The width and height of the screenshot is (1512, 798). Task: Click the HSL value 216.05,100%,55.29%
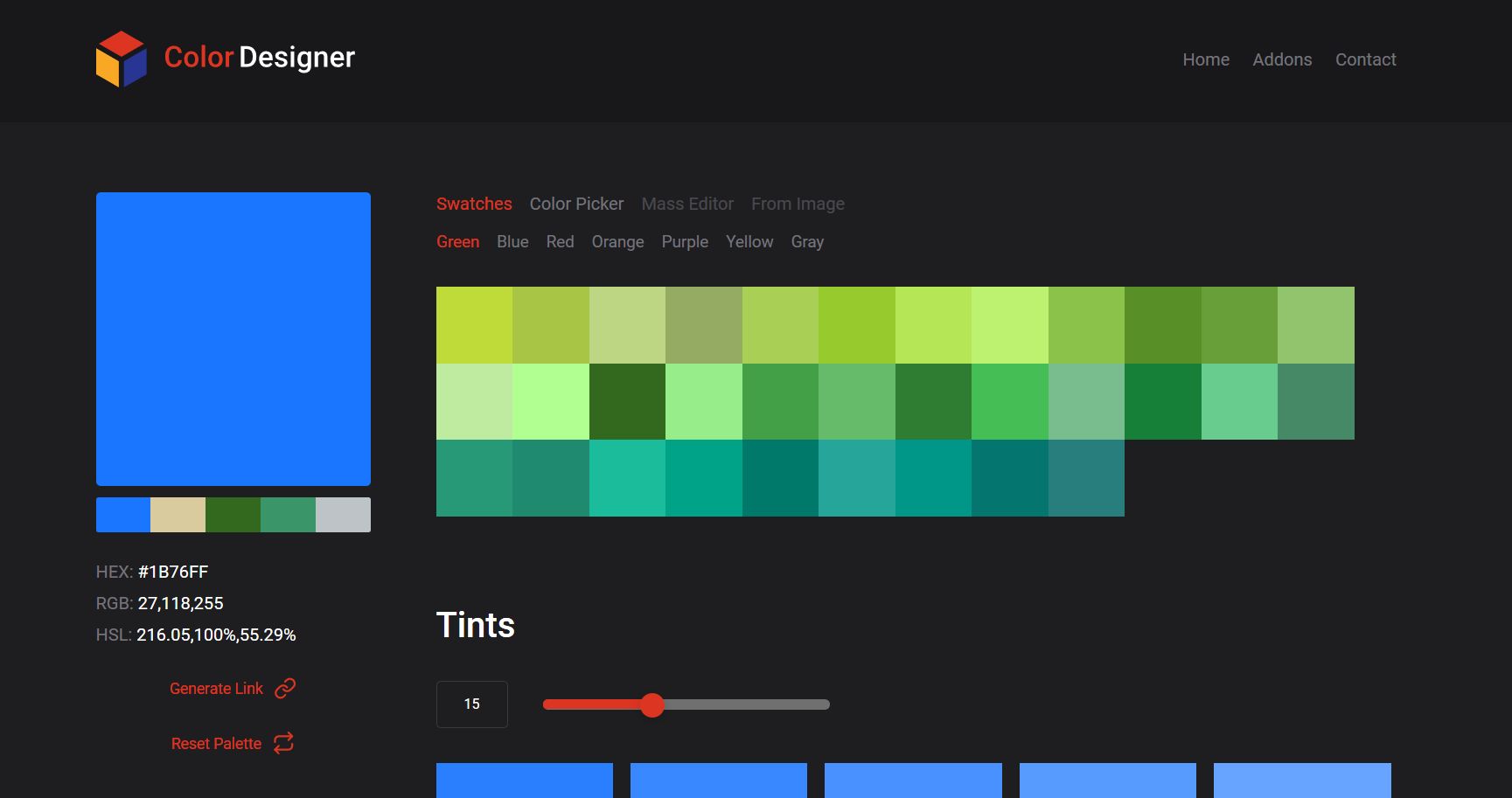(x=216, y=635)
